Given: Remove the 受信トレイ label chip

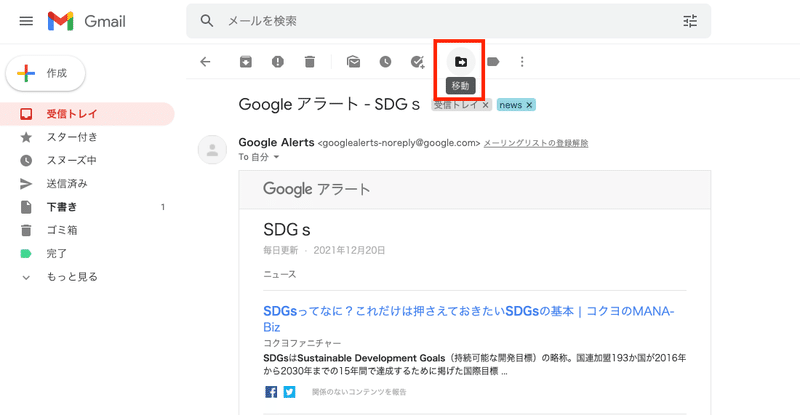Looking at the screenshot, I should tap(485, 105).
